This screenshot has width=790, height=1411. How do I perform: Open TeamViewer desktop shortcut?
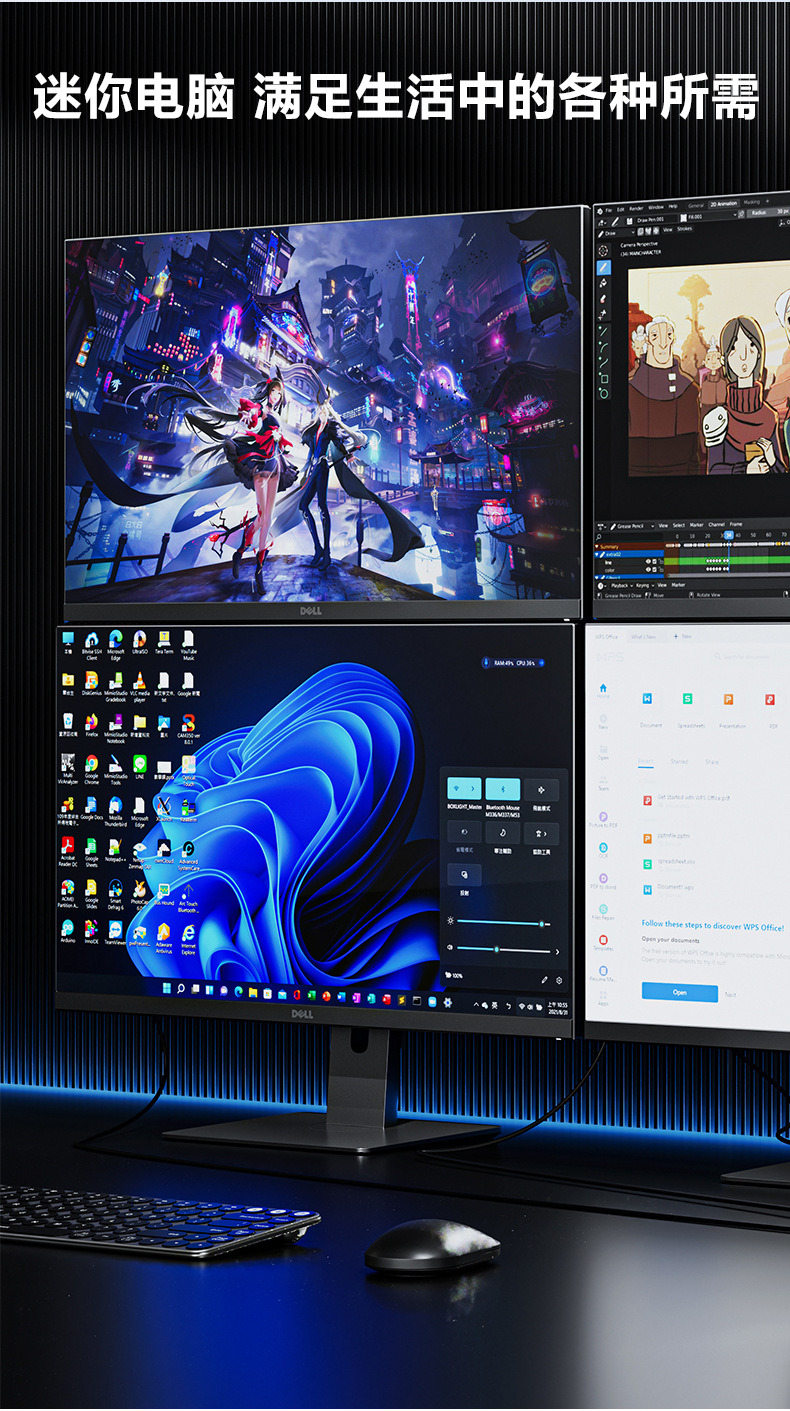[115, 930]
